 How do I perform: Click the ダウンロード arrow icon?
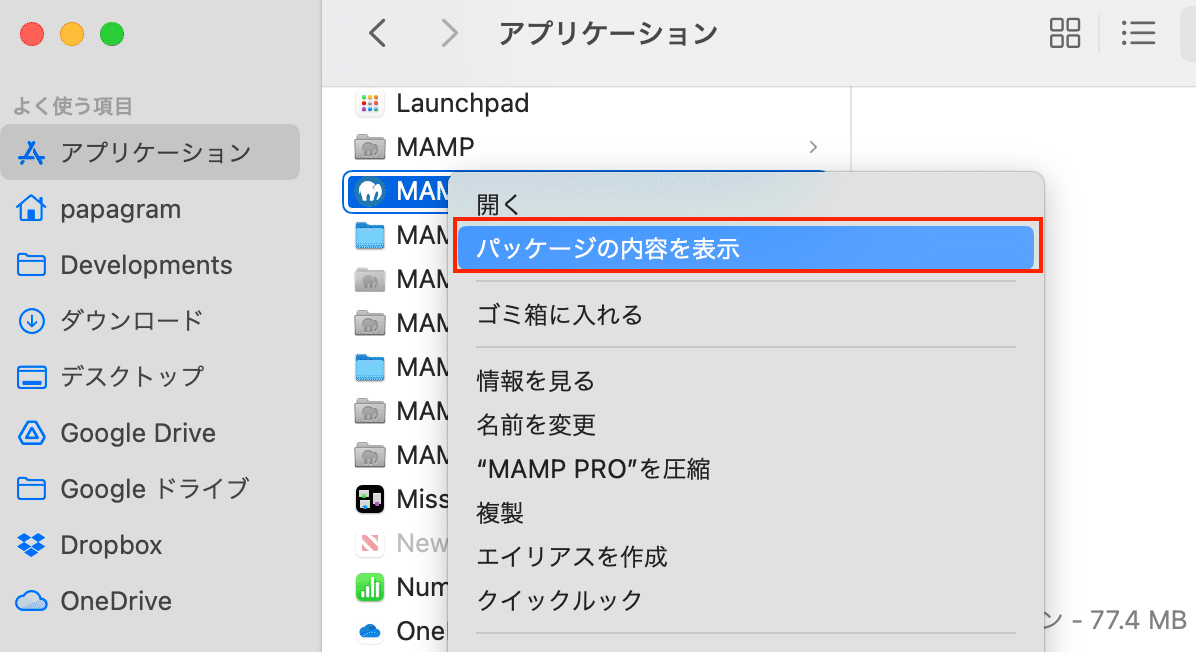[31, 321]
